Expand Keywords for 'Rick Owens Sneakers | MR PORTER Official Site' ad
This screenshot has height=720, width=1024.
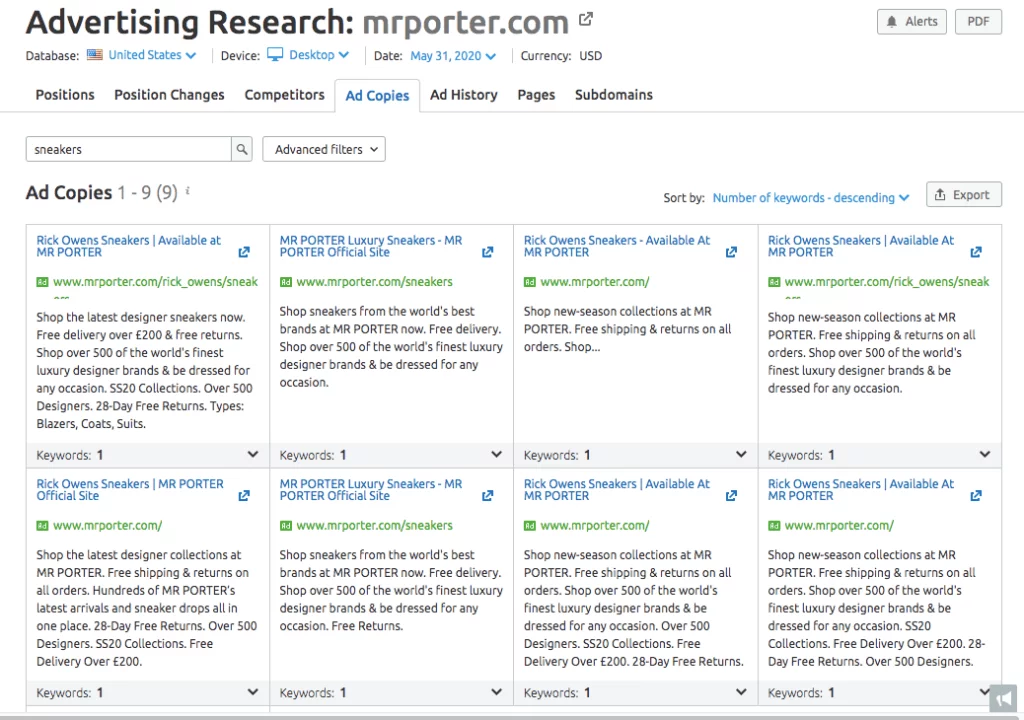[x=253, y=692]
